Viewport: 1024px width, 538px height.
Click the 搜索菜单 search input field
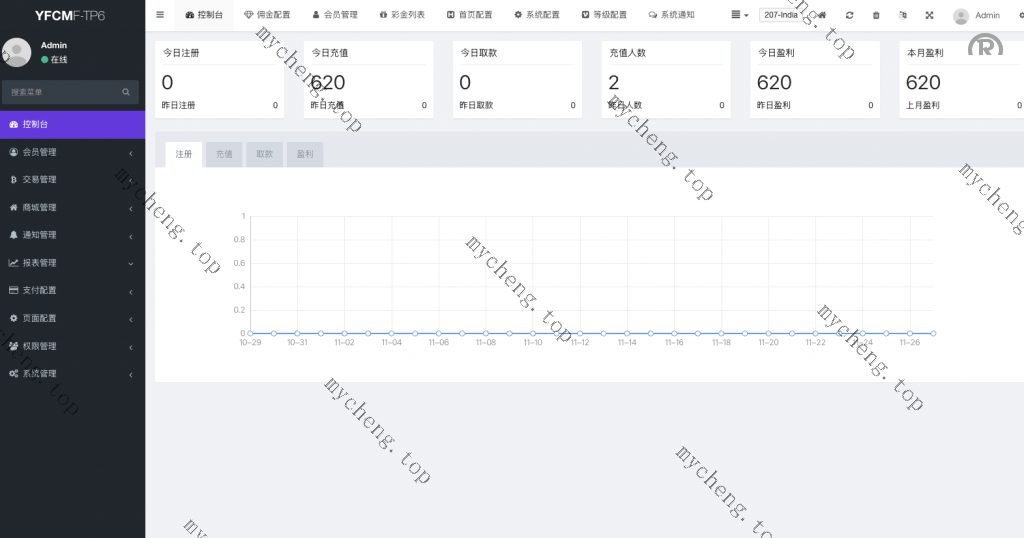[x=62, y=92]
